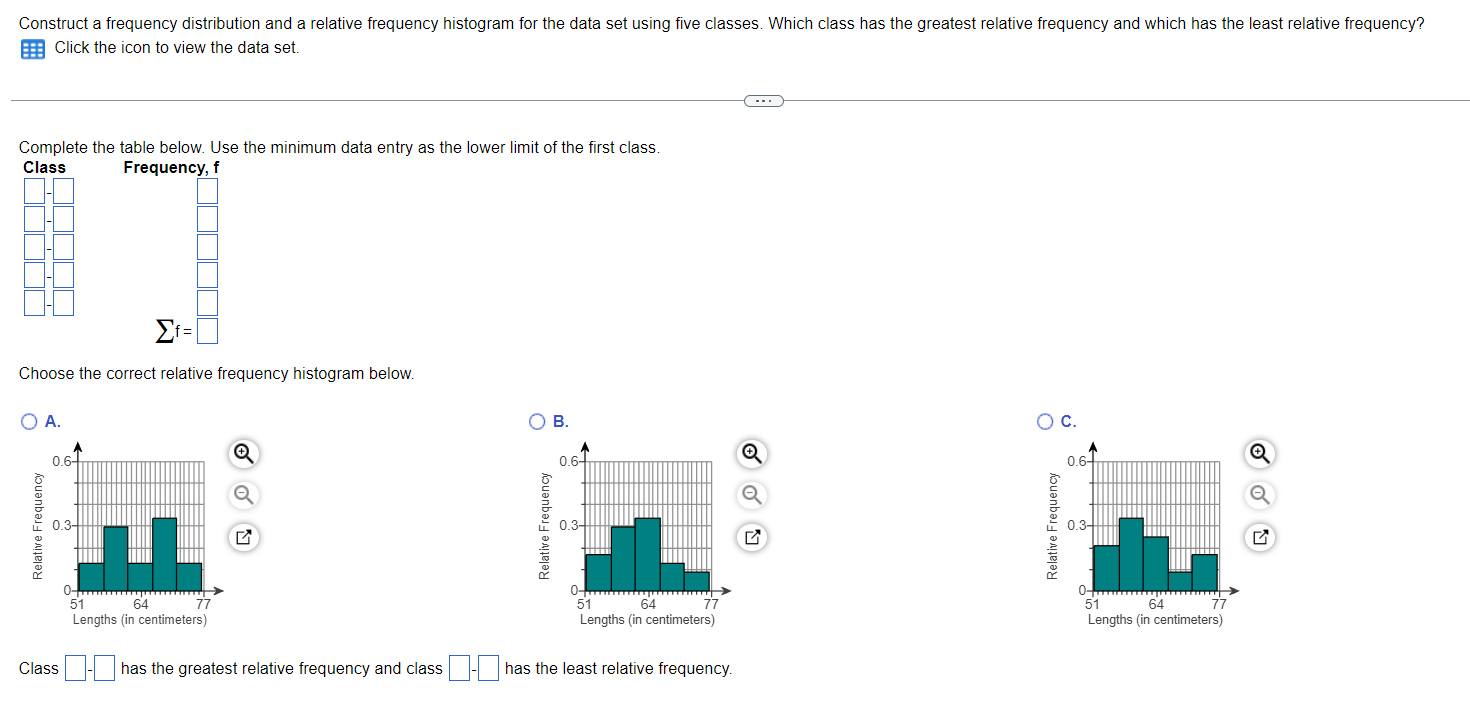
Task: Click the zoom-in magnifier beside histogram B
Action: pos(751,453)
